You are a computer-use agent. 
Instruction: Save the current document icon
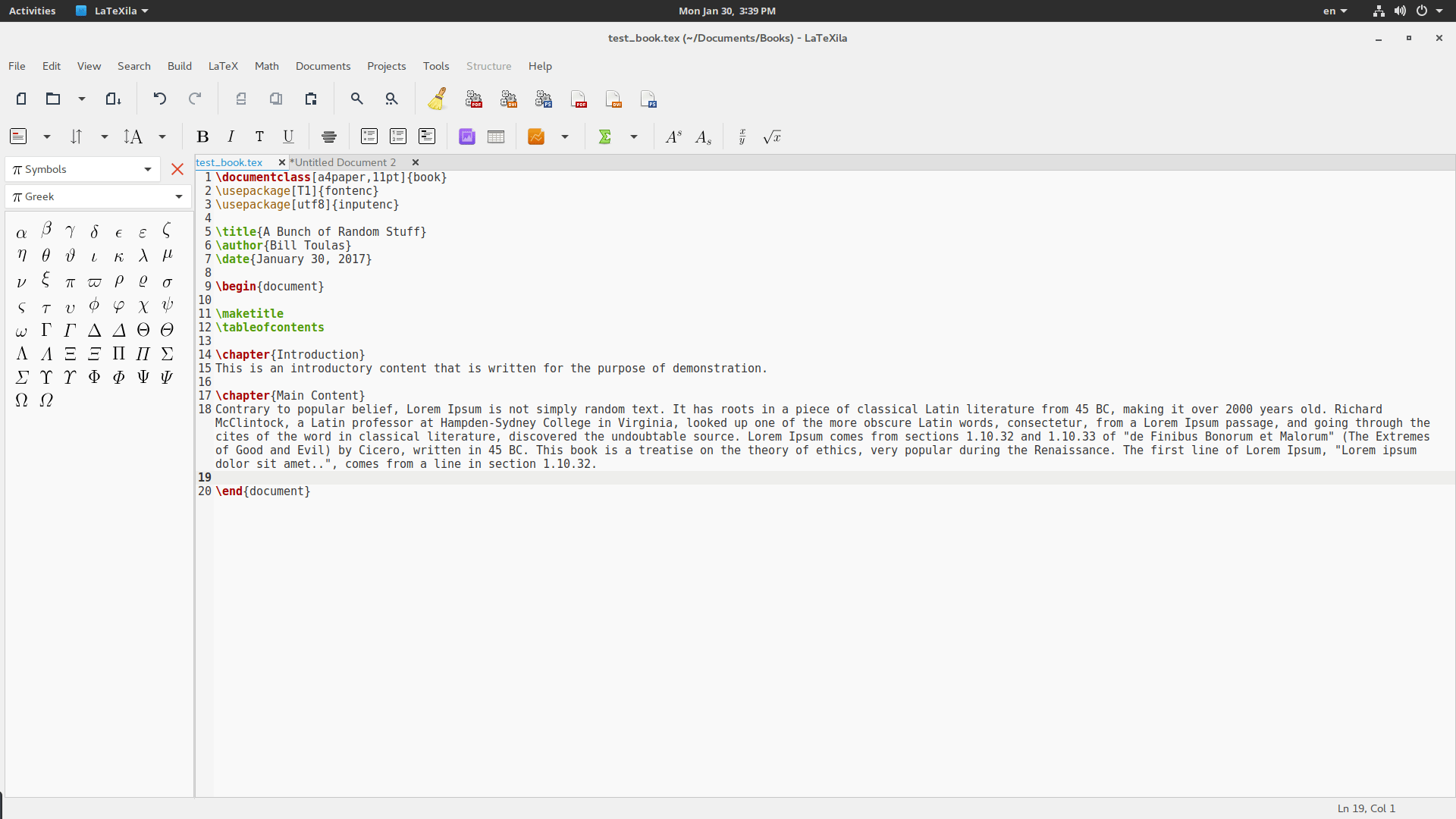click(113, 99)
